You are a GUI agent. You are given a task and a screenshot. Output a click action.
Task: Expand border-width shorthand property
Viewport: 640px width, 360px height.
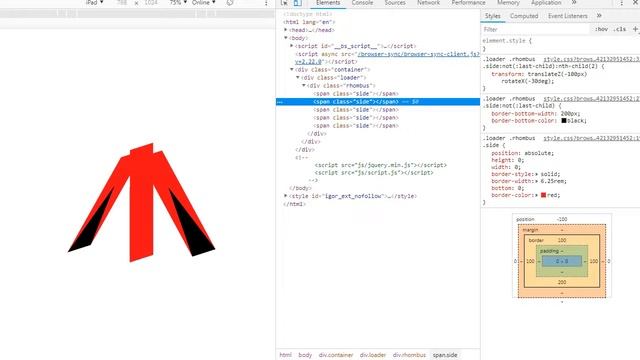pos(537,181)
